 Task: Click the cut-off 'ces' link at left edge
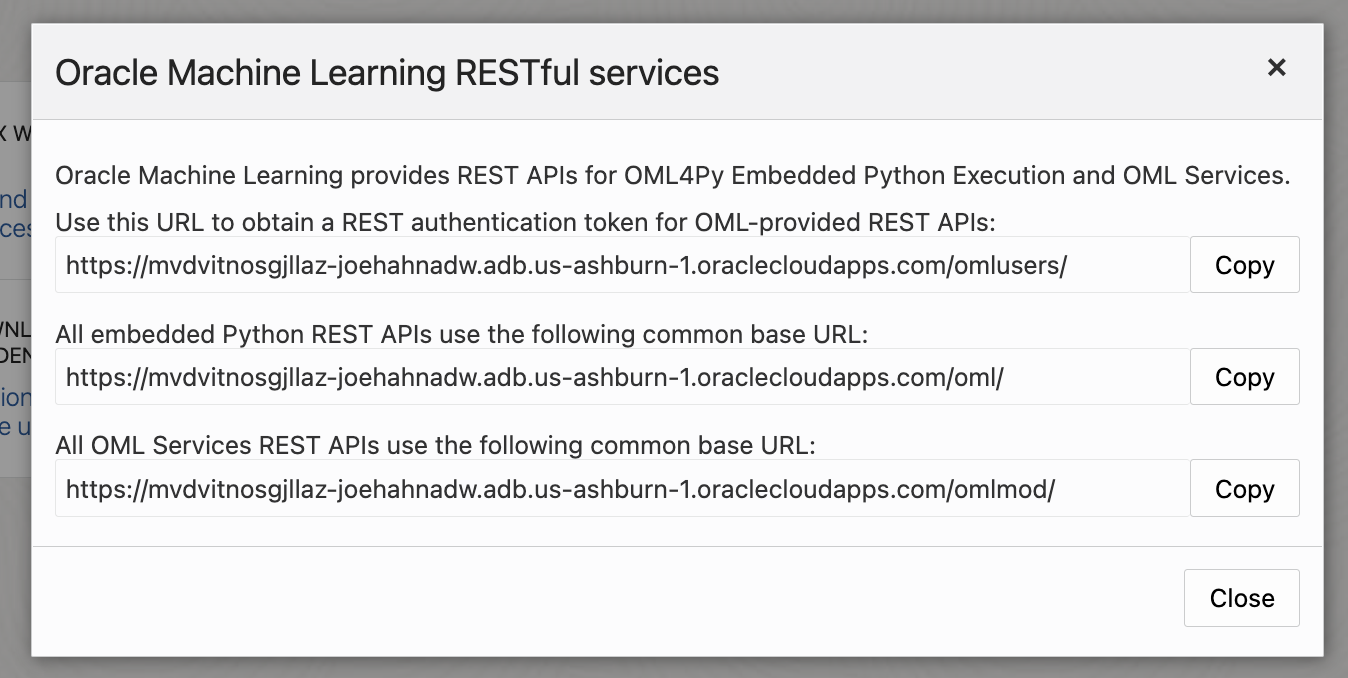(x=15, y=228)
